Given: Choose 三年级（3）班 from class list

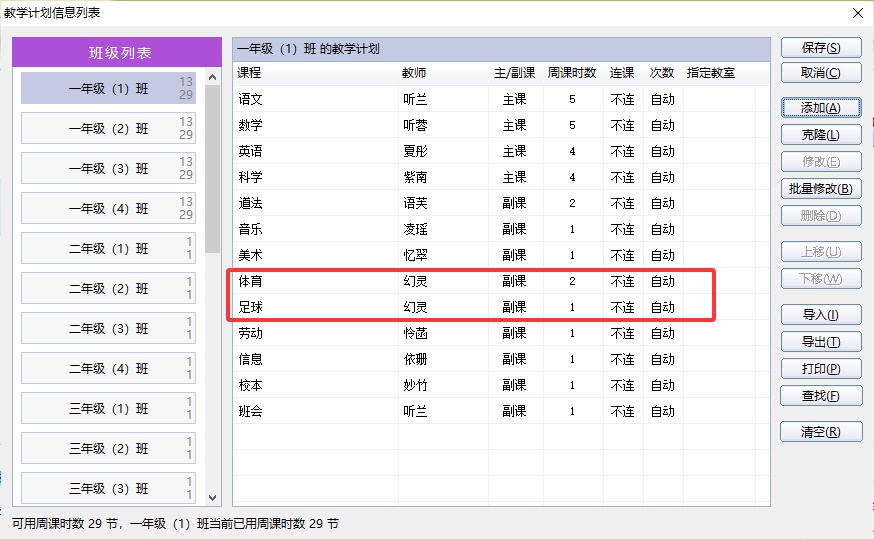Looking at the screenshot, I should tap(108, 488).
